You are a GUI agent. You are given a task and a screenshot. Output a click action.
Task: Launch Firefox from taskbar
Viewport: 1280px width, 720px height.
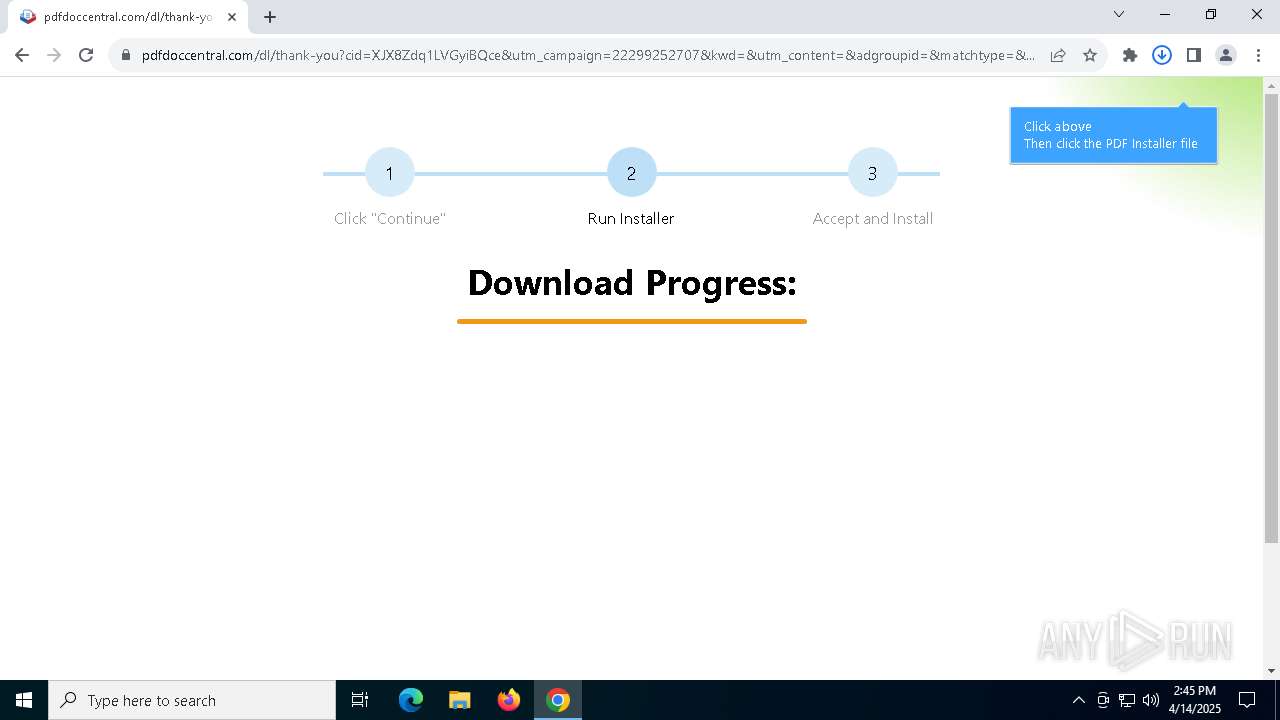pos(509,700)
